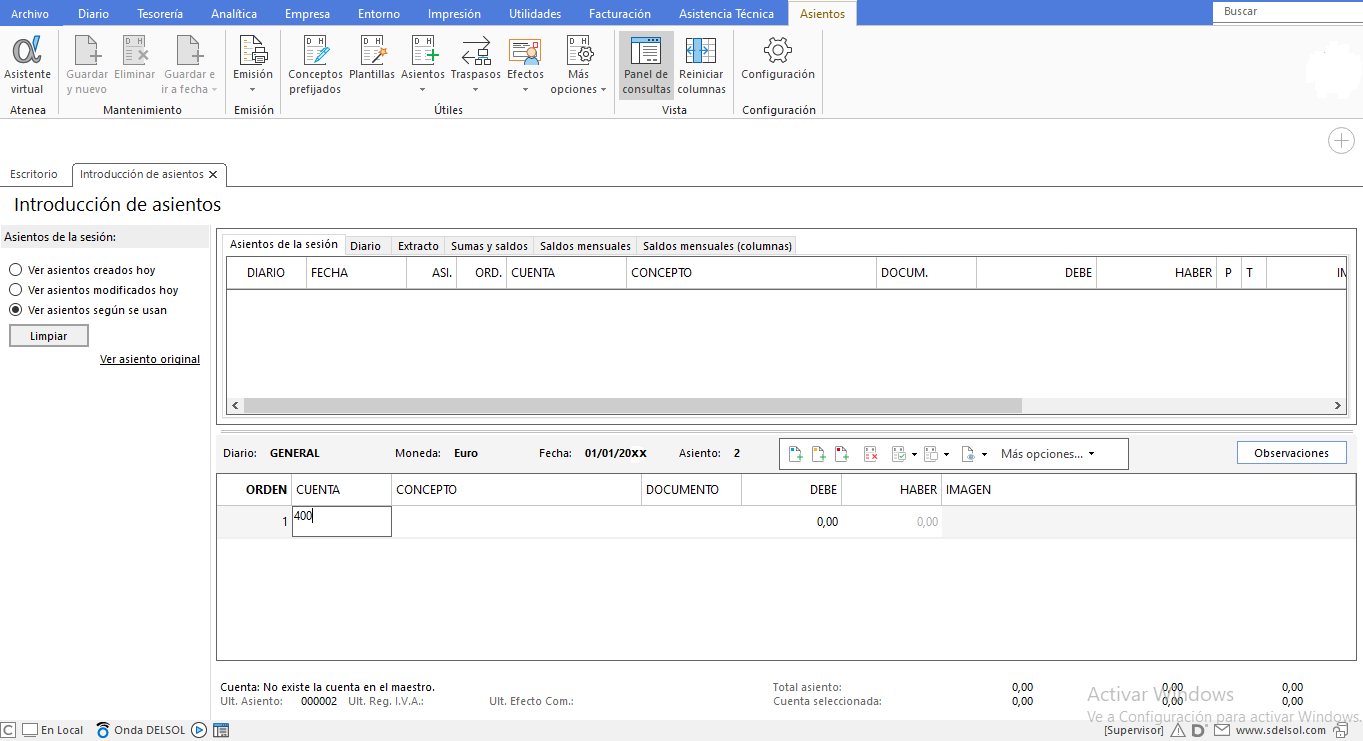1363x741 pixels.
Task: Click Guardar y nuevo in the ribbon
Action: click(x=87, y=66)
